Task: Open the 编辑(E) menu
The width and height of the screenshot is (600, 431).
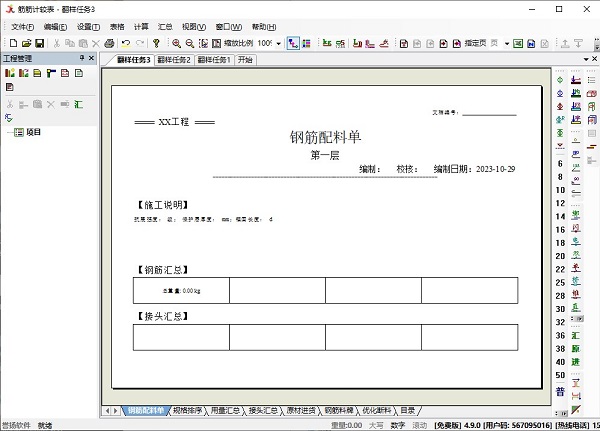Action: (55, 27)
